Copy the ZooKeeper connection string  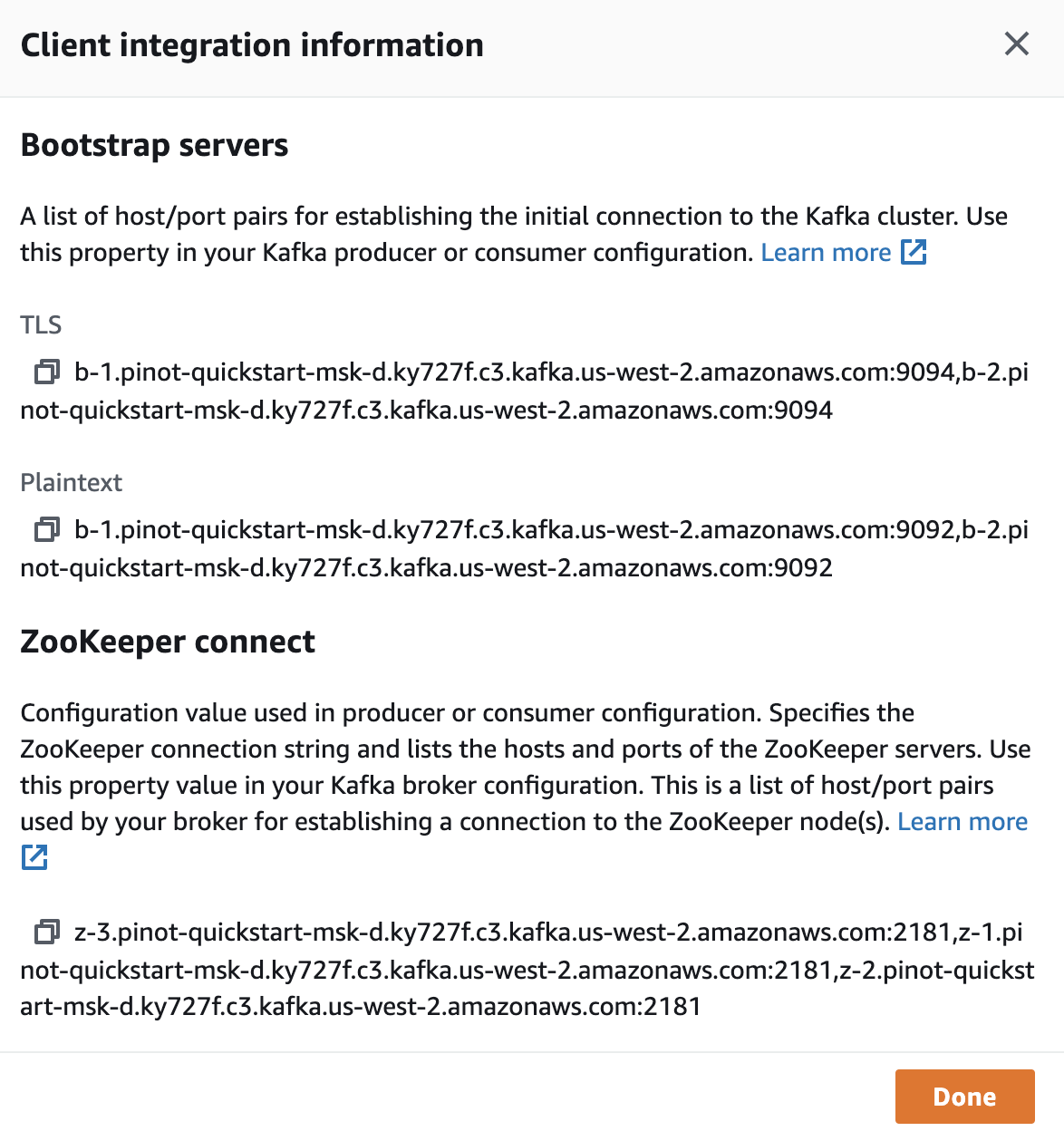pyautogui.click(x=46, y=932)
